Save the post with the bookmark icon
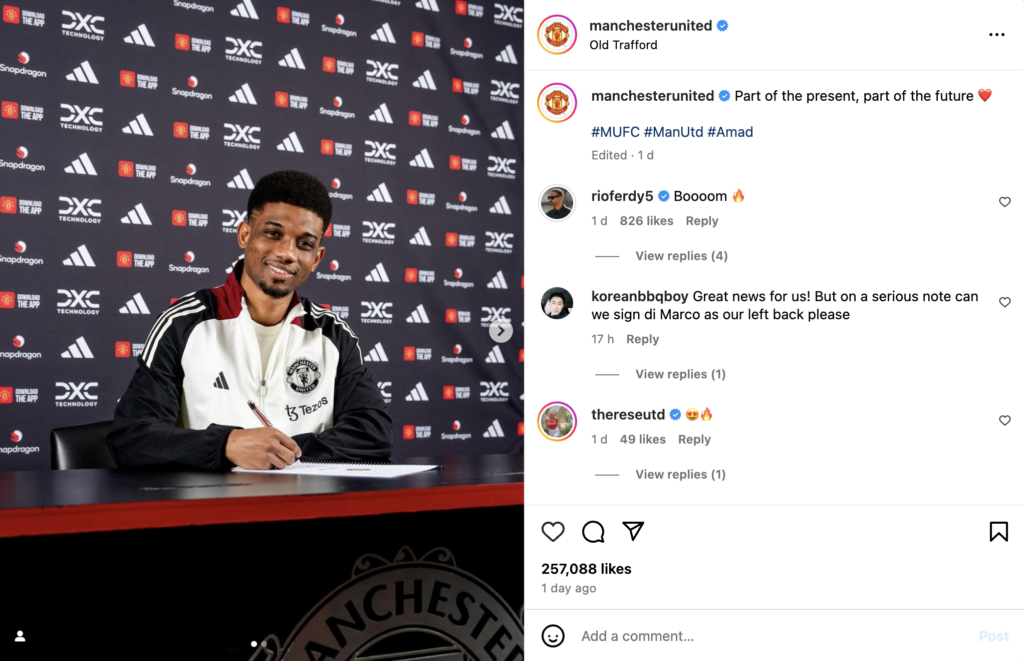Viewport: 1024px width, 661px height. tap(999, 532)
